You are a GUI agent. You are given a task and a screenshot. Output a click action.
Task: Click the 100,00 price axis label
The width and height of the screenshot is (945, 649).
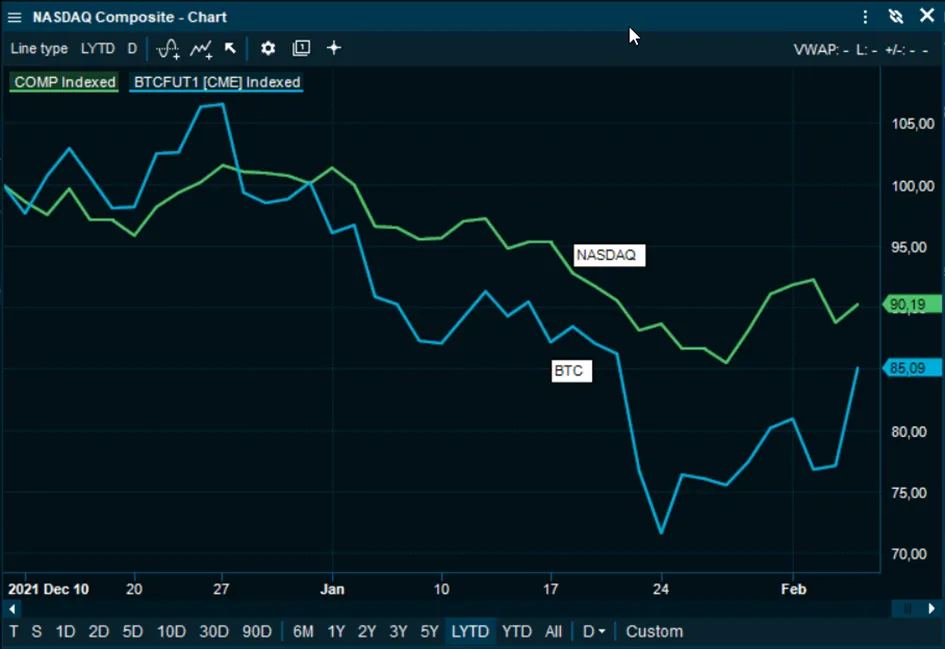912,186
